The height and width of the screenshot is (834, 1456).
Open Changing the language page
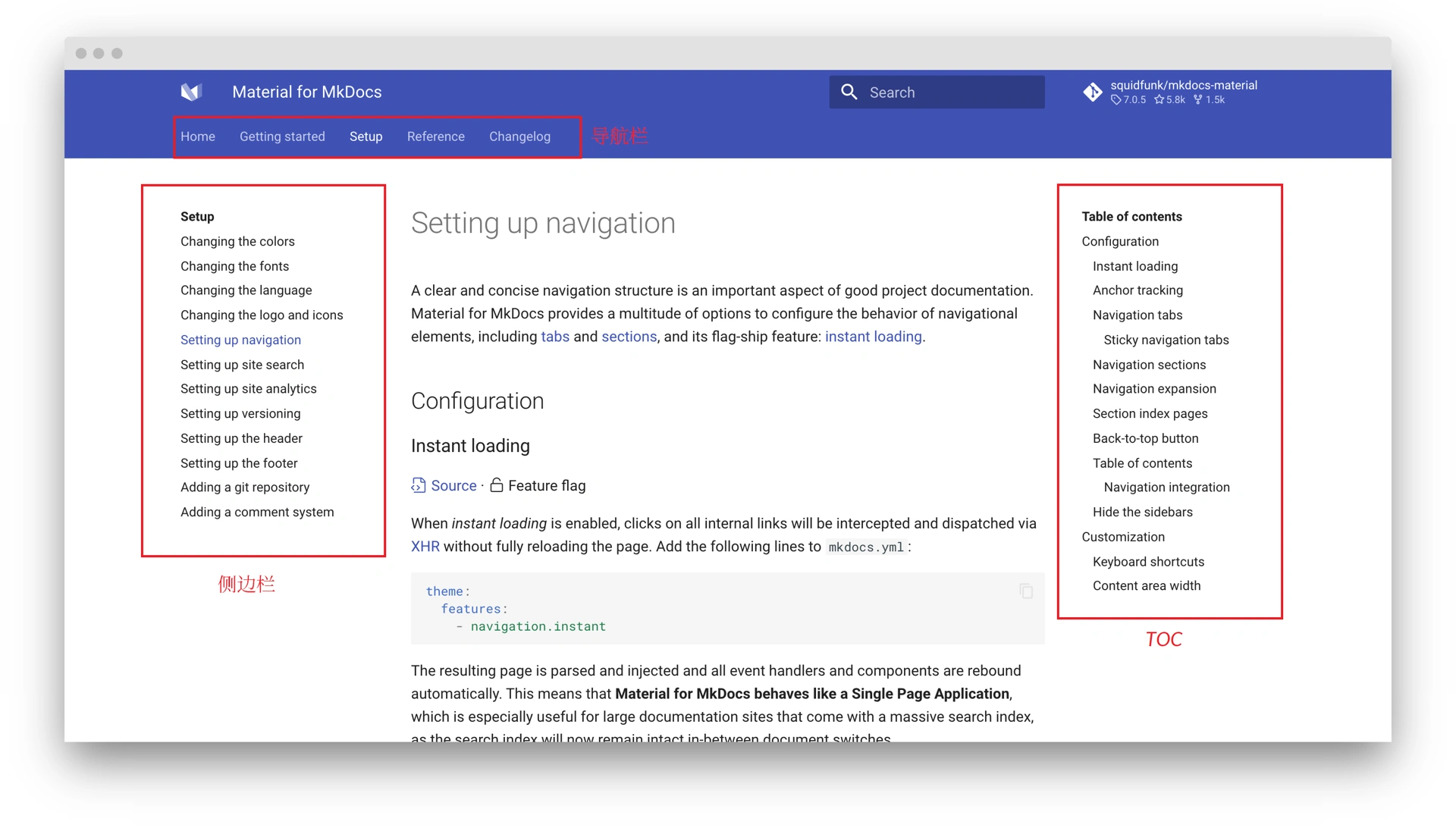click(246, 290)
